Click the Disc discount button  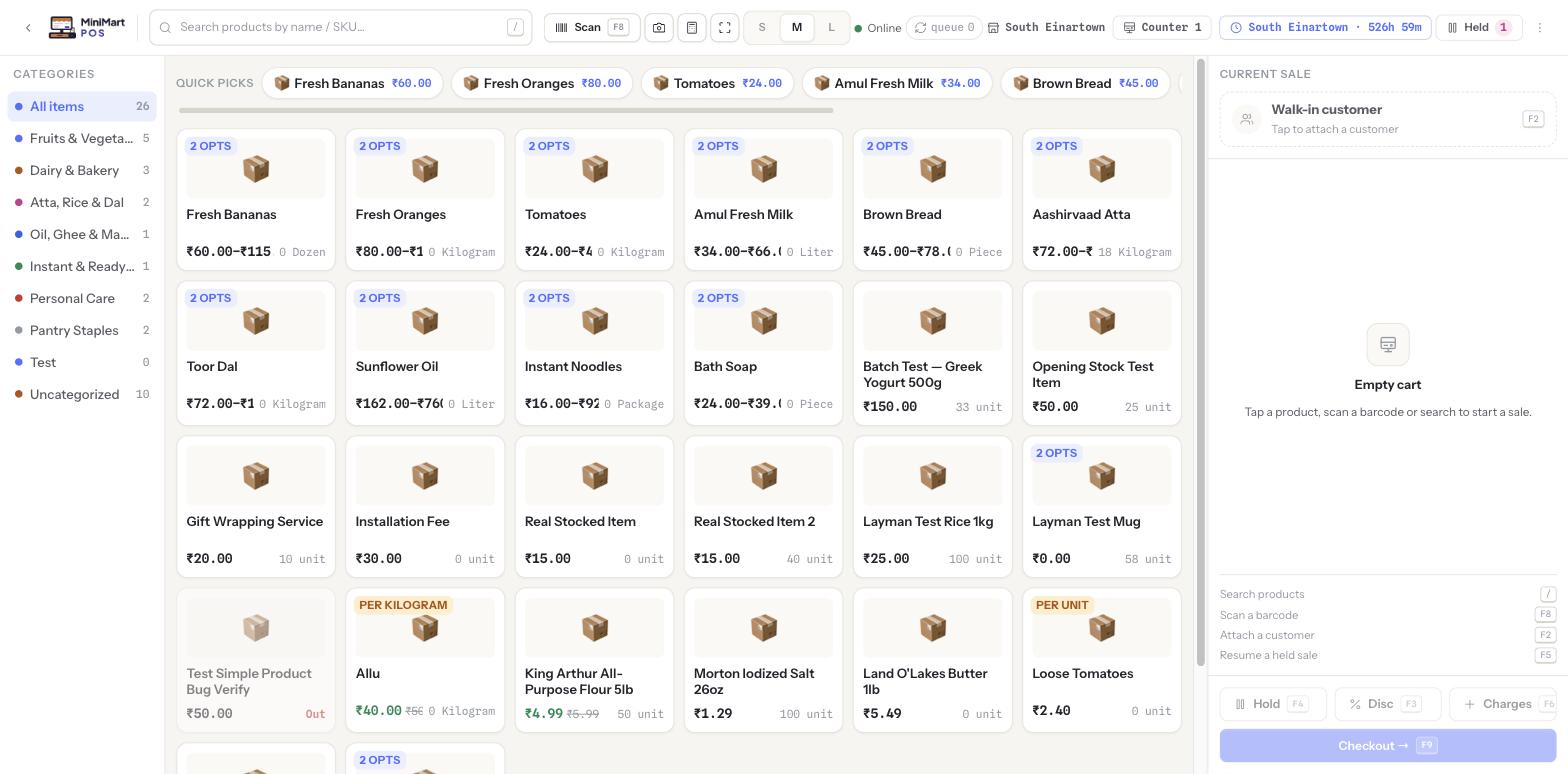pyautogui.click(x=1387, y=704)
